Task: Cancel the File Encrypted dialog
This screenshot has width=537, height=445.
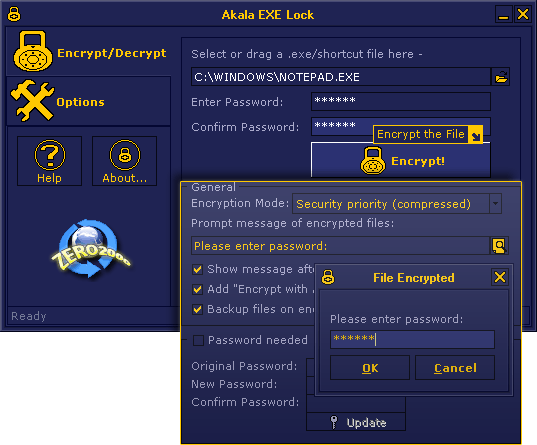Action: 455,368
